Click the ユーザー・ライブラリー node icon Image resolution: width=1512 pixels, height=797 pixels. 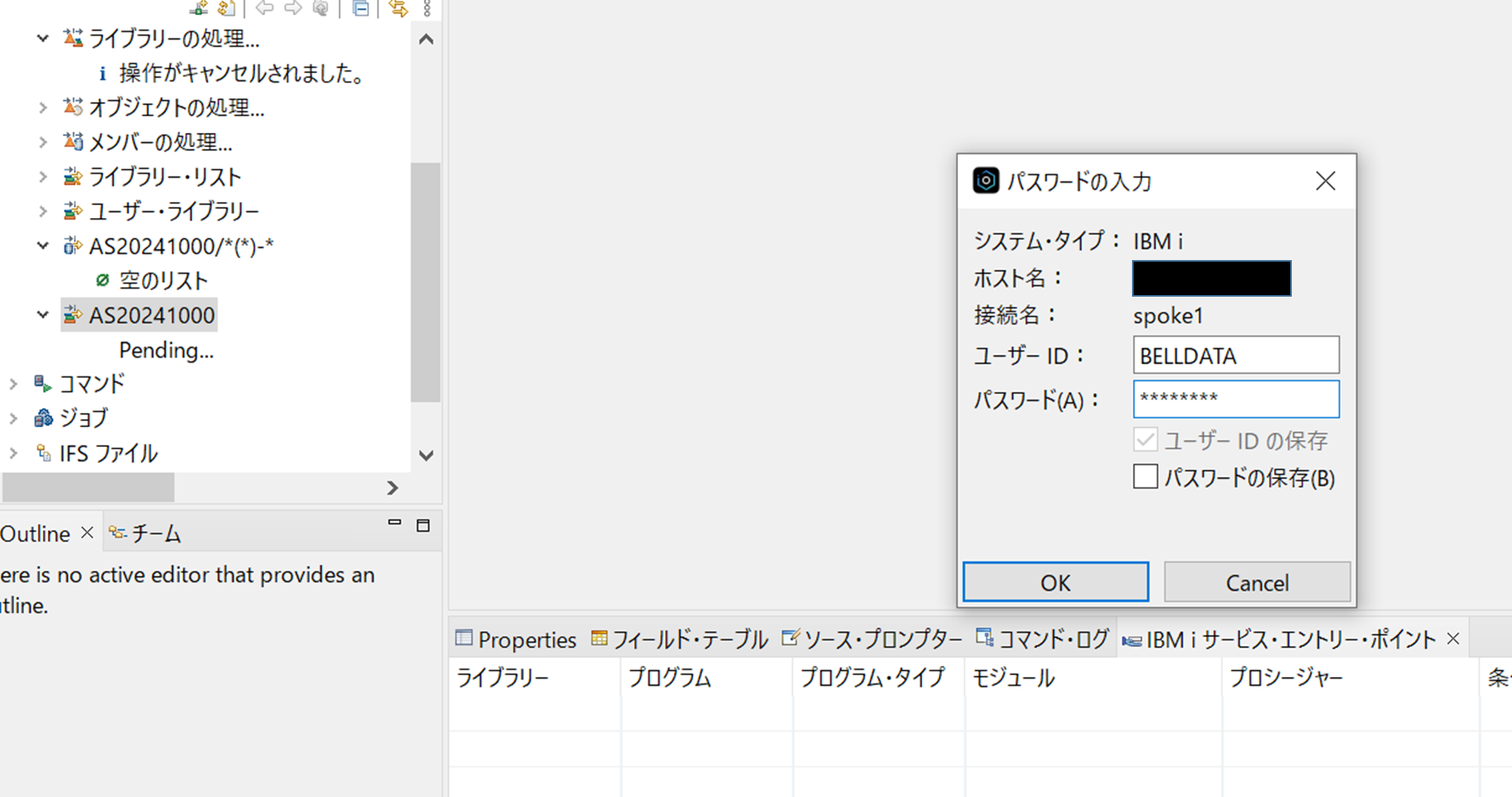(x=73, y=211)
